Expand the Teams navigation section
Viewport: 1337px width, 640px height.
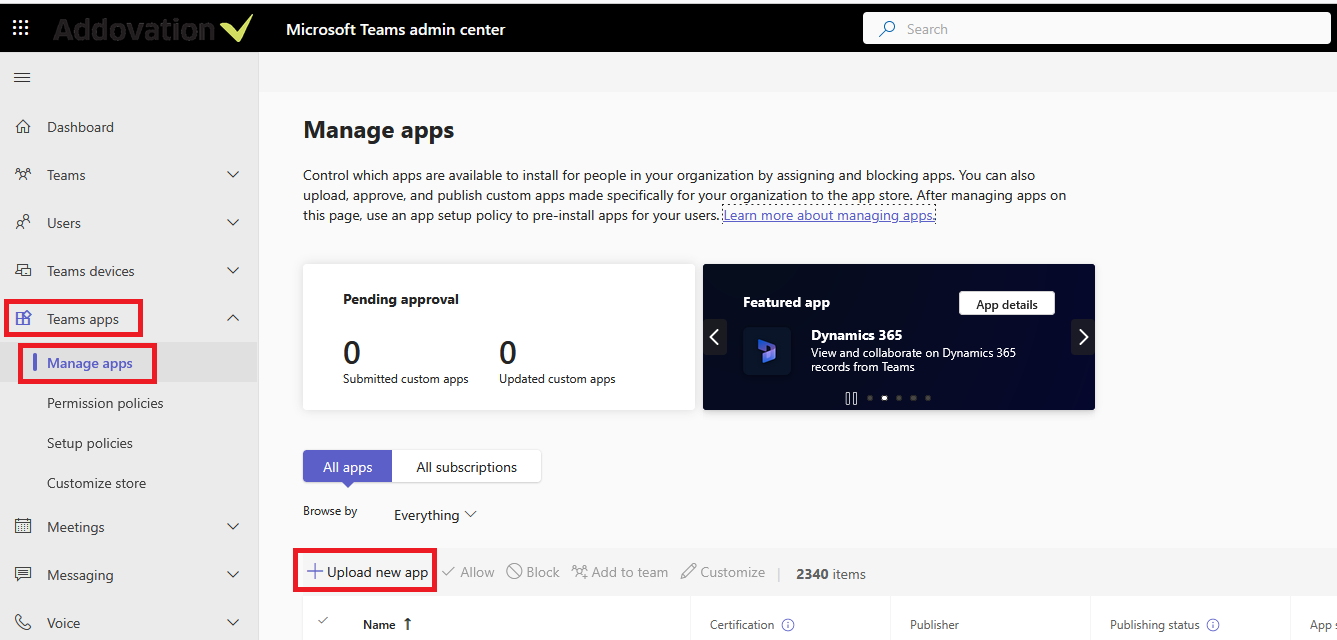coord(233,175)
